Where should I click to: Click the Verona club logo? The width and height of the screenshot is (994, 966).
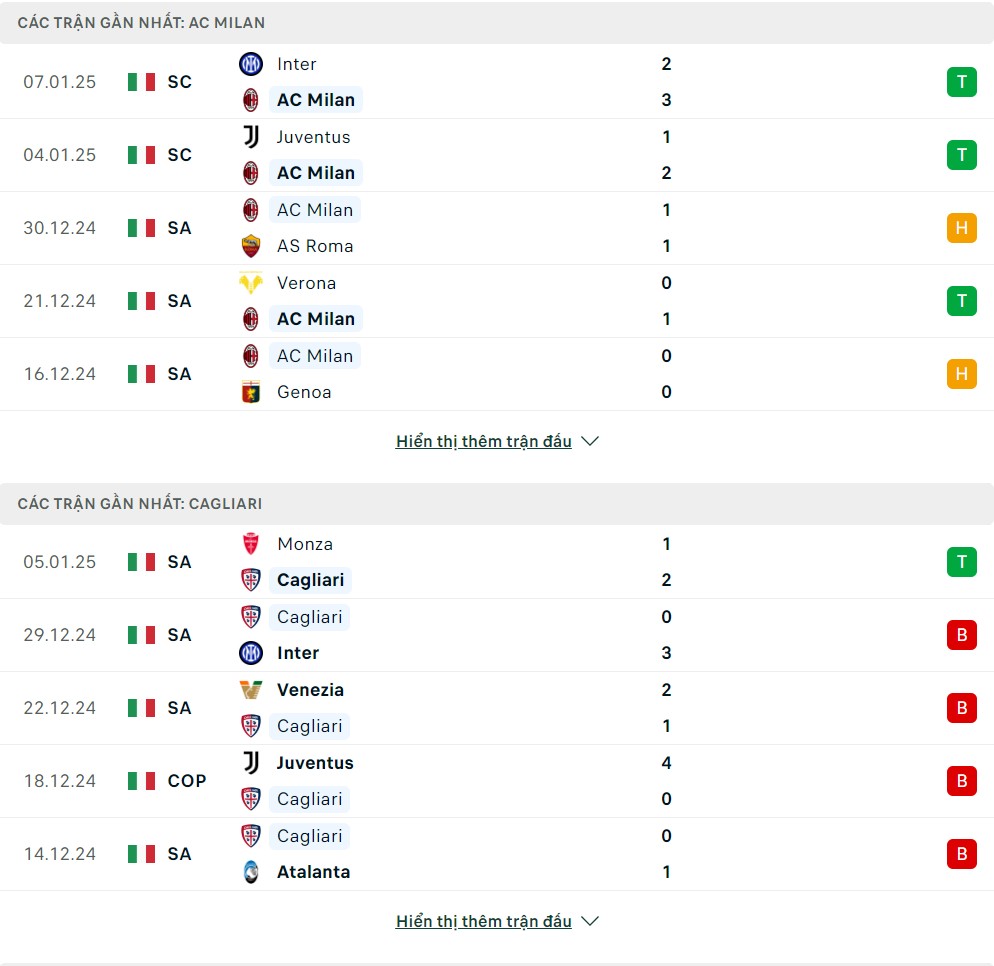[x=251, y=283]
